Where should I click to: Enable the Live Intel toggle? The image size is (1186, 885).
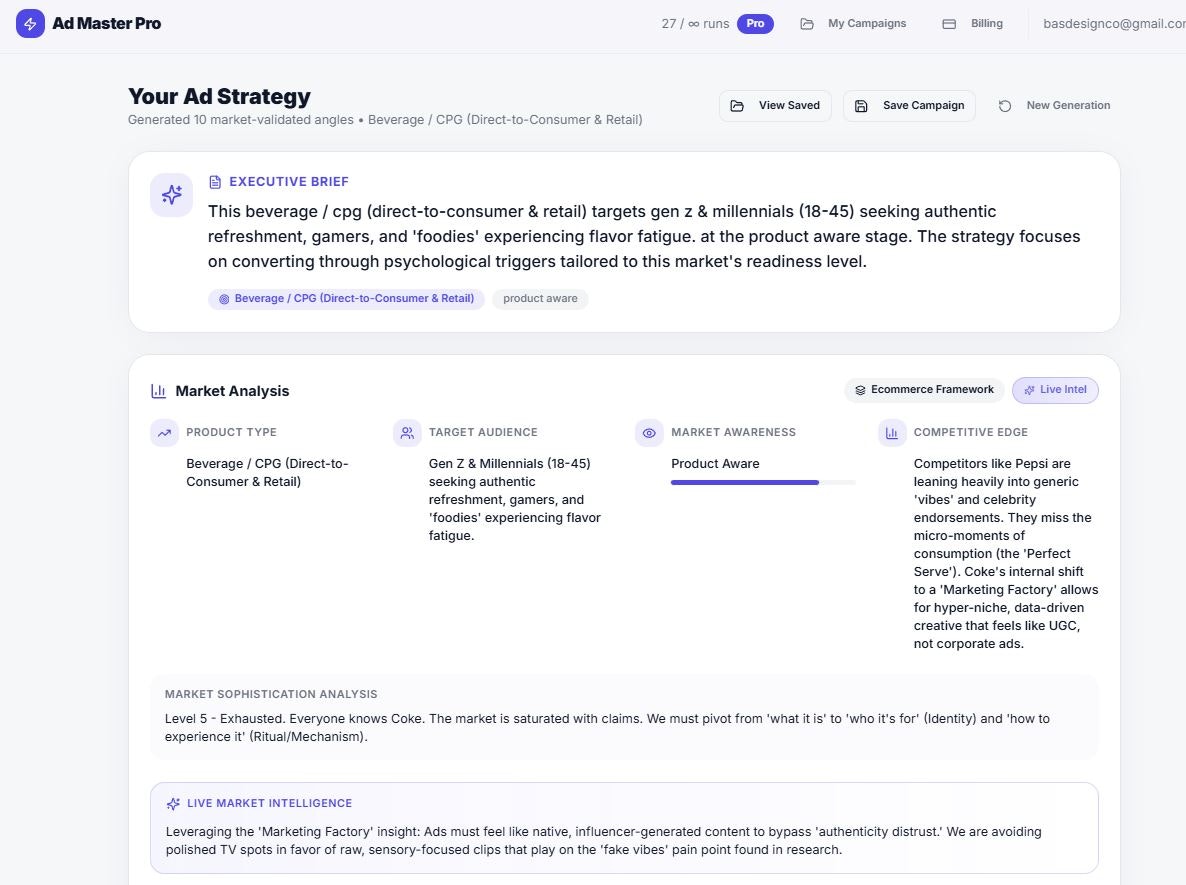1055,390
